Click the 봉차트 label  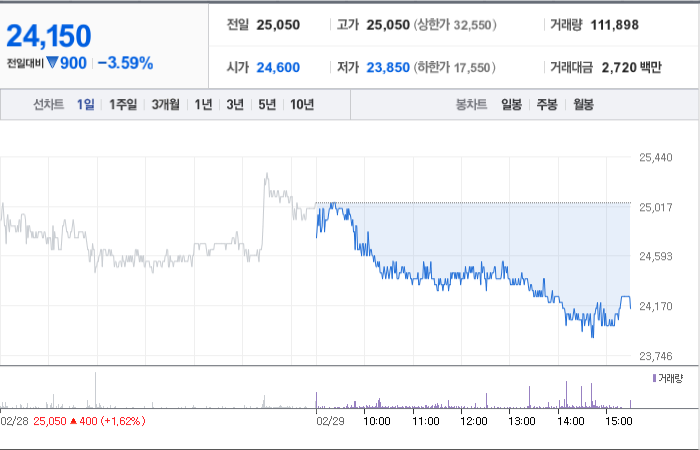point(471,105)
